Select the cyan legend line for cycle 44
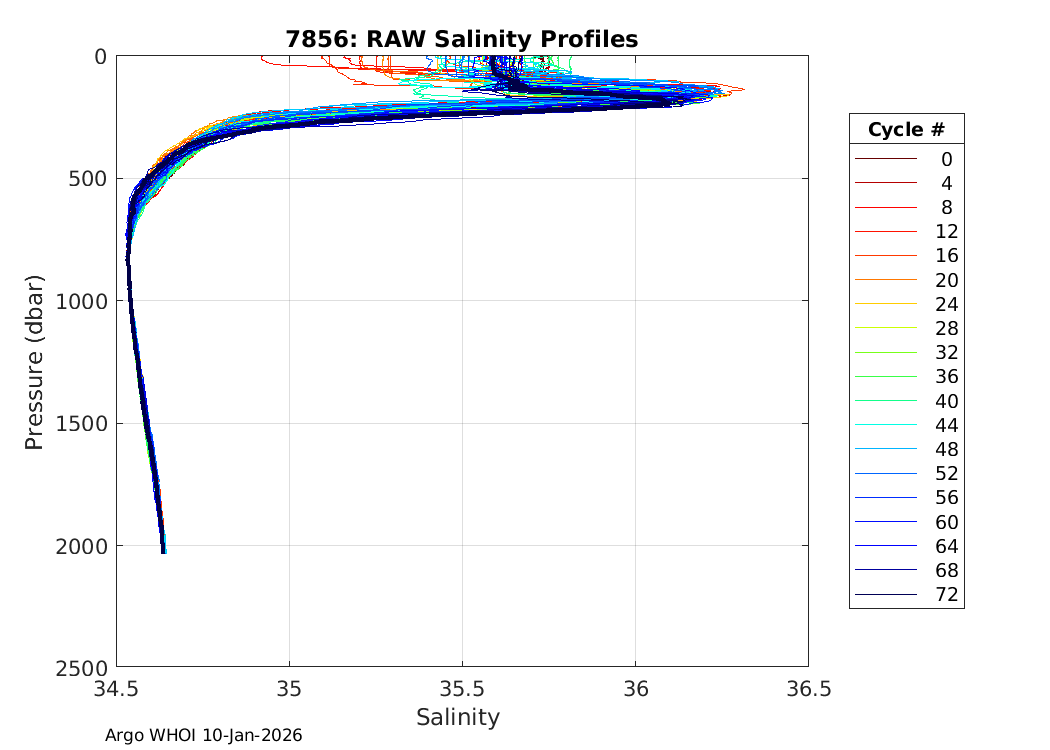The height and width of the screenshot is (750, 1050). 885,425
